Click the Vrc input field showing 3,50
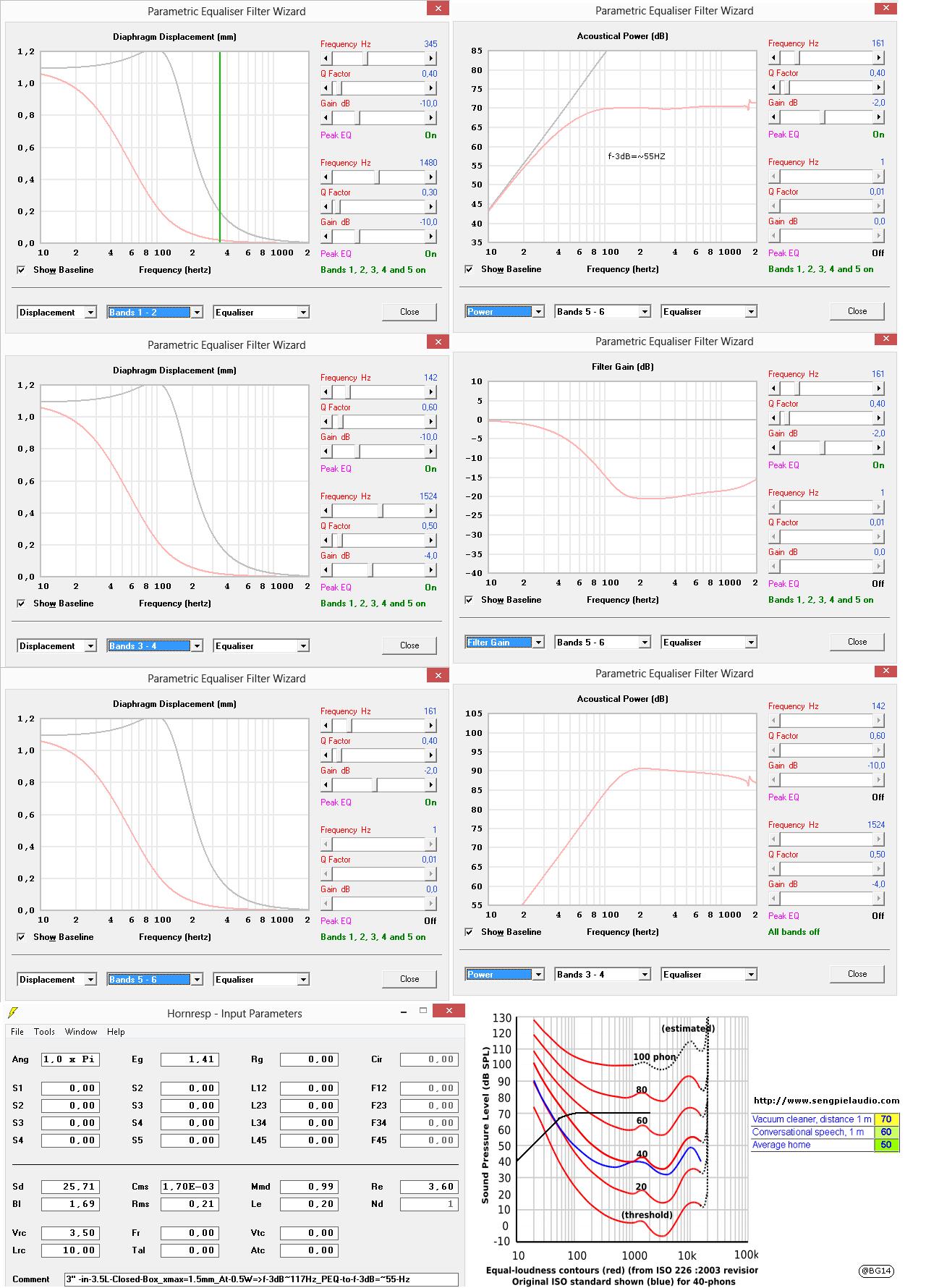This screenshot has width=926, height=1288. [x=70, y=1233]
